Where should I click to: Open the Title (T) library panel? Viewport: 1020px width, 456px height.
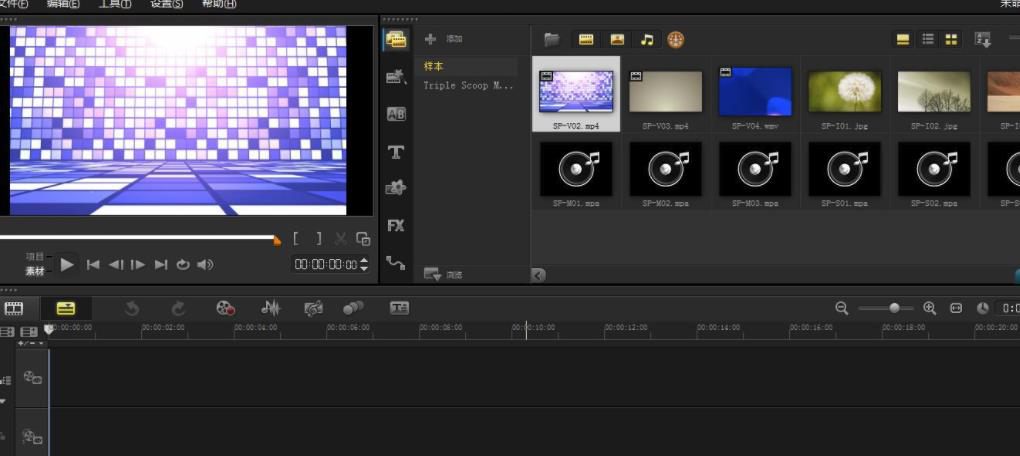[x=396, y=152]
